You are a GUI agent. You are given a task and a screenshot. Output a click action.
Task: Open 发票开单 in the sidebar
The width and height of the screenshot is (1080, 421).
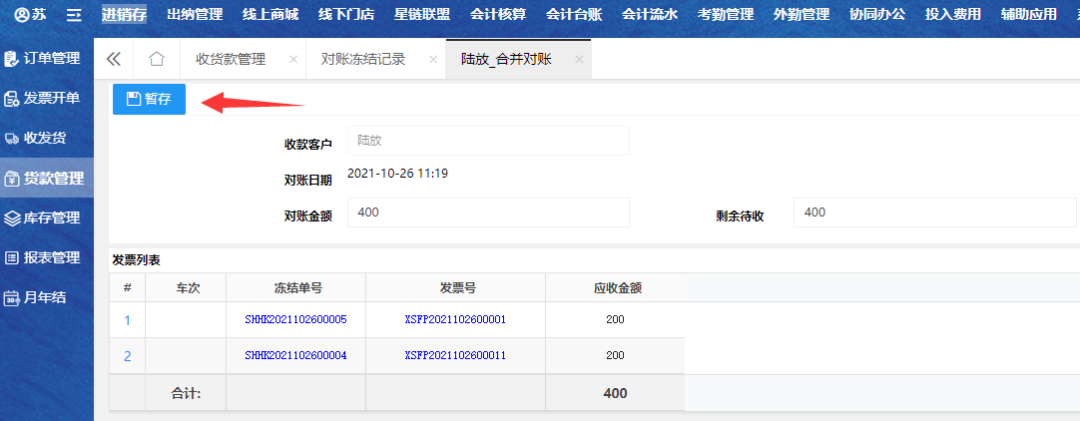47,98
